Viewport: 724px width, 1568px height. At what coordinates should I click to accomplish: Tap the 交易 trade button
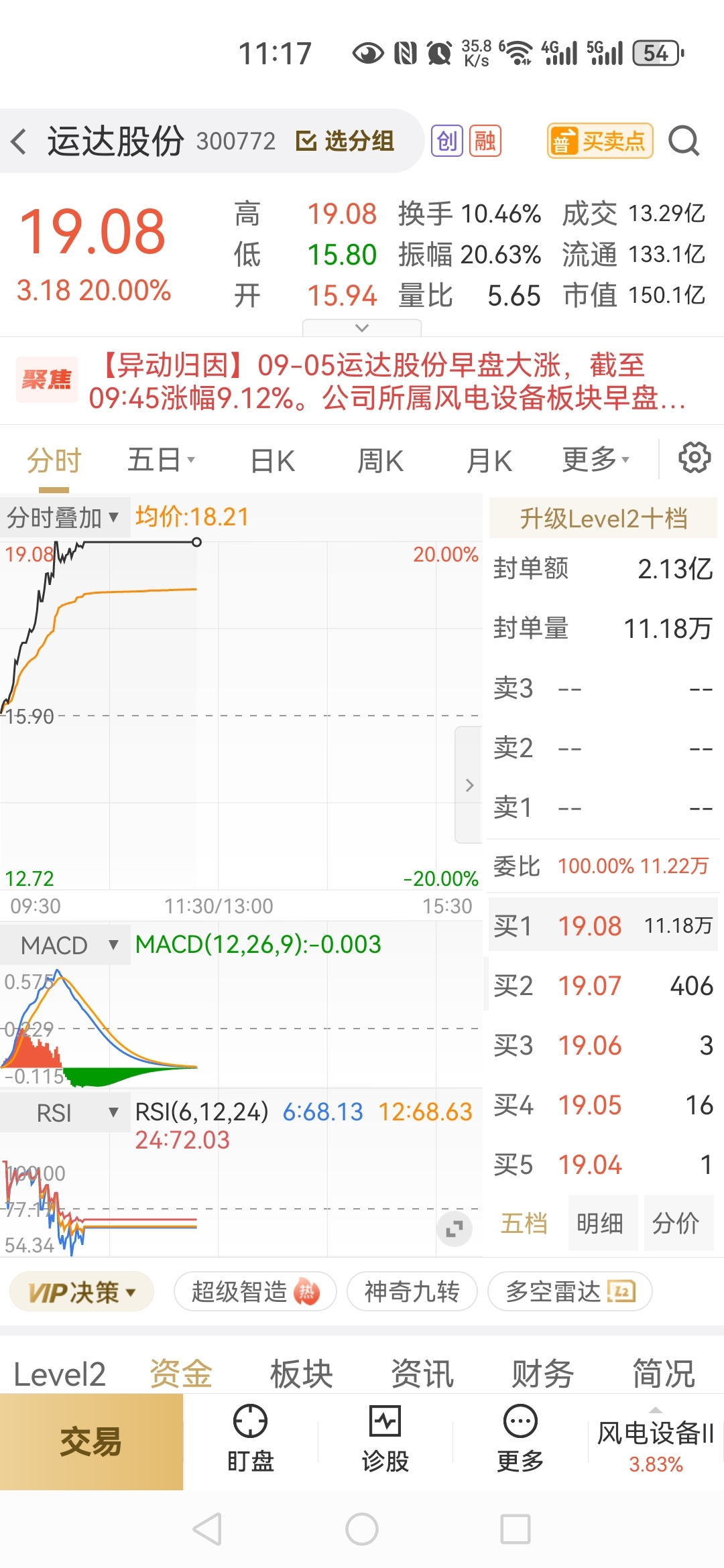click(x=91, y=1442)
